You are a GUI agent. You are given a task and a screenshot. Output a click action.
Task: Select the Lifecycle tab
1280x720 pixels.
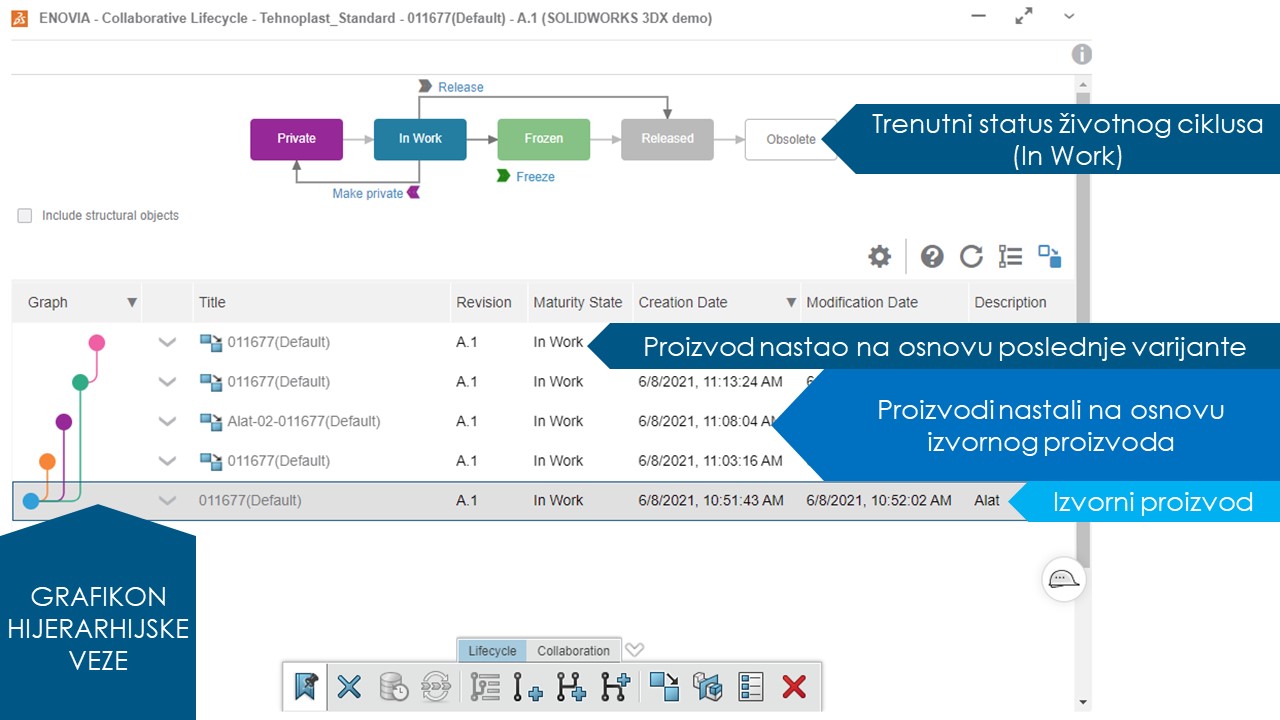coord(491,650)
